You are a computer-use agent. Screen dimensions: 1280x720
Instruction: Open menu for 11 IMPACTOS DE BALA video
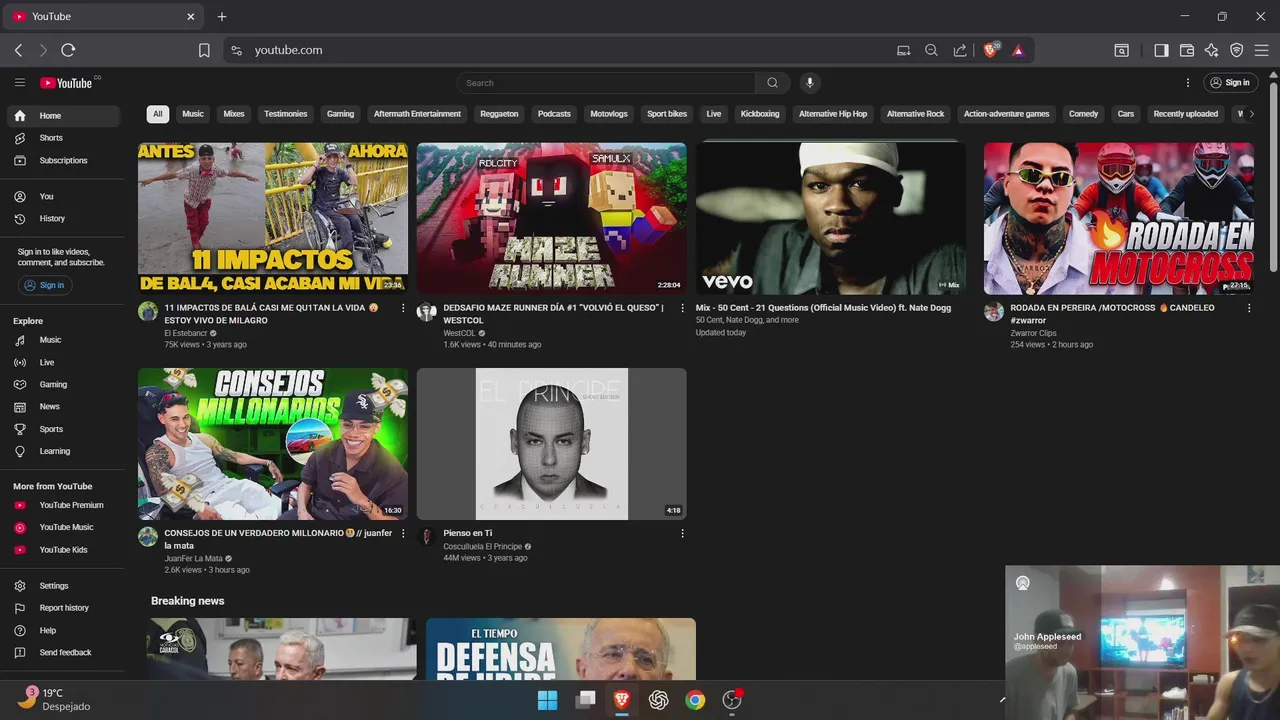tap(403, 308)
